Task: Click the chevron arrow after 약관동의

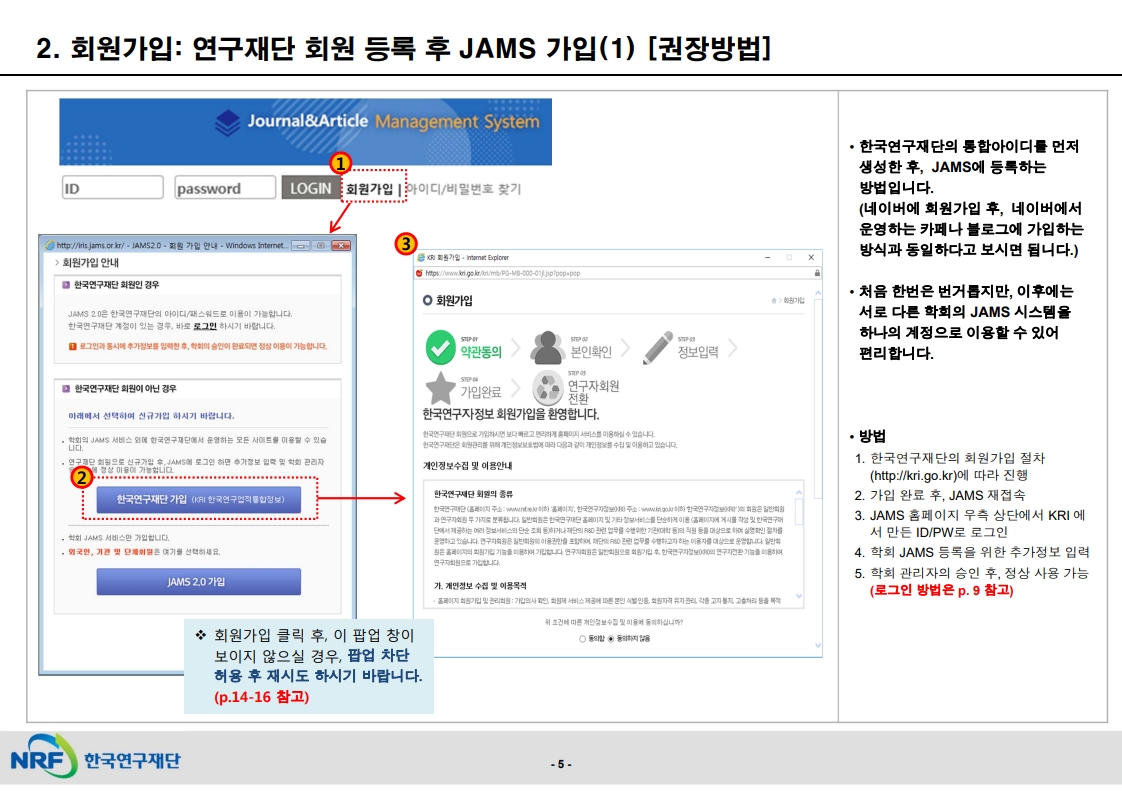Action: pos(515,349)
